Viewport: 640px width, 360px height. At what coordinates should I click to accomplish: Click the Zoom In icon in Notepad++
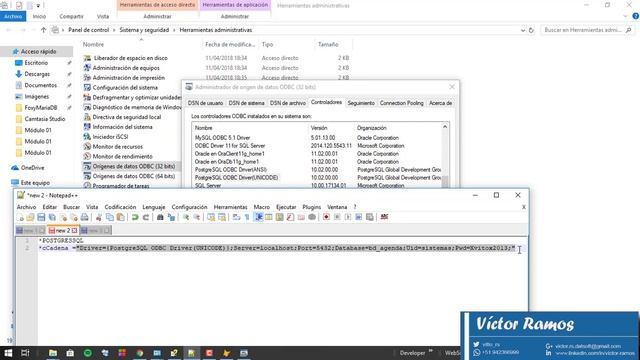[x=185, y=217]
